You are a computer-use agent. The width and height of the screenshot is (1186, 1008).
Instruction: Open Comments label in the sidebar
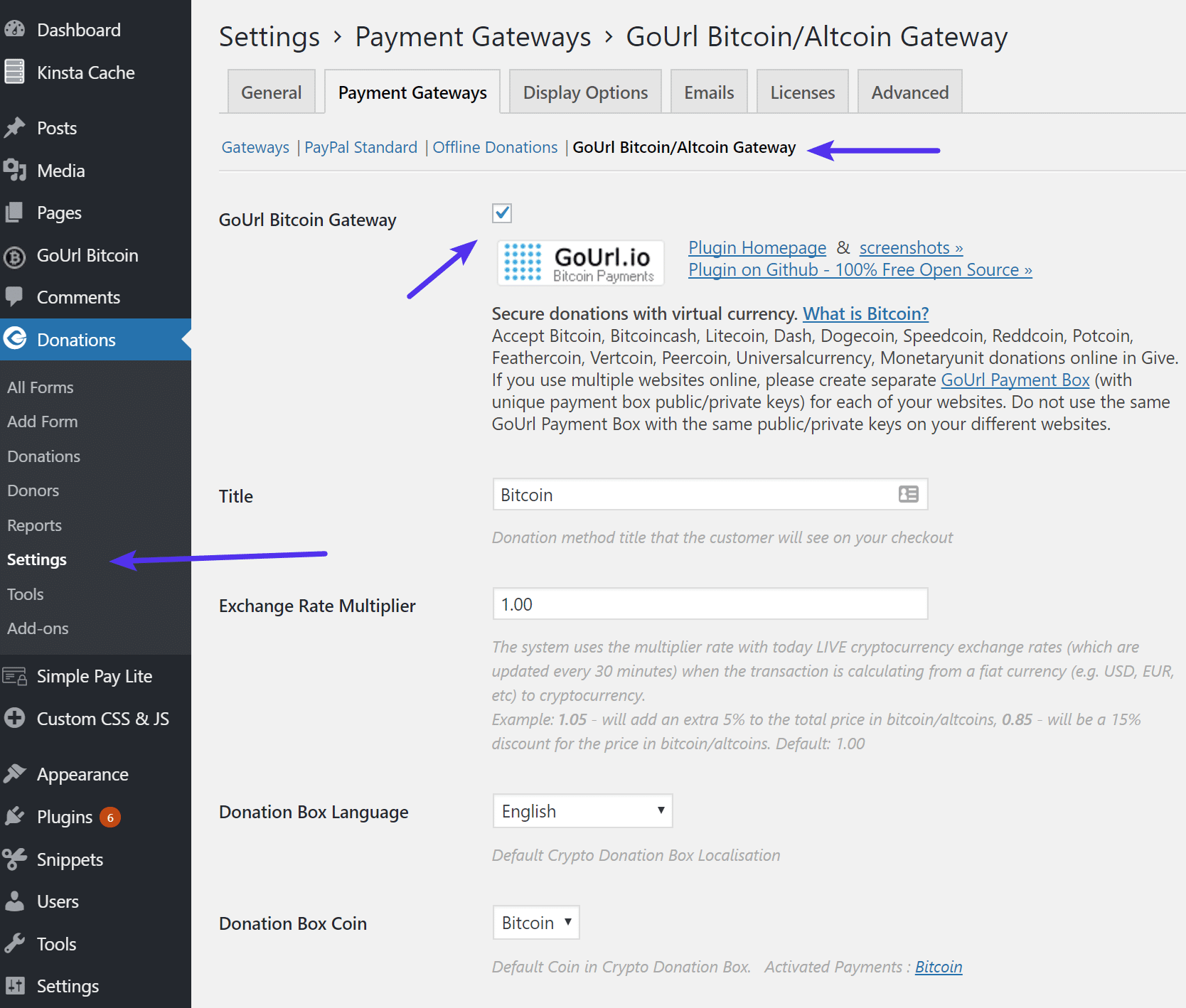pyautogui.click(x=78, y=297)
